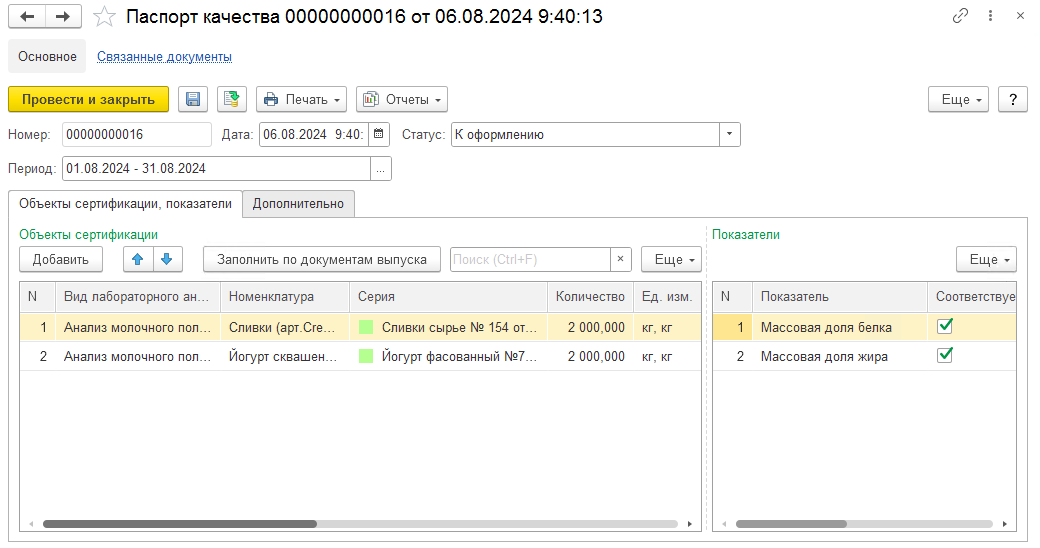1040x548 pixels.
Task: Focus the Поиск (Ctrl+F) field
Action: click(x=530, y=259)
